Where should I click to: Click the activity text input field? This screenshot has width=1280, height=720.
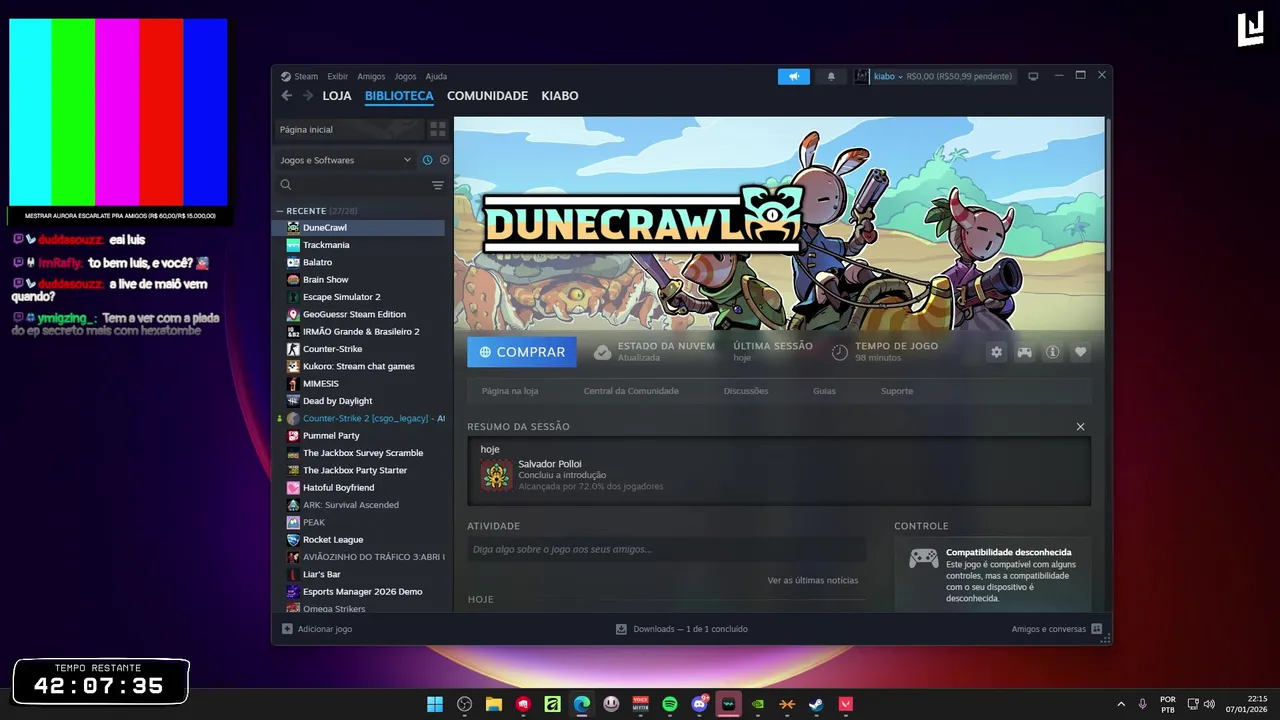pyautogui.click(x=666, y=549)
